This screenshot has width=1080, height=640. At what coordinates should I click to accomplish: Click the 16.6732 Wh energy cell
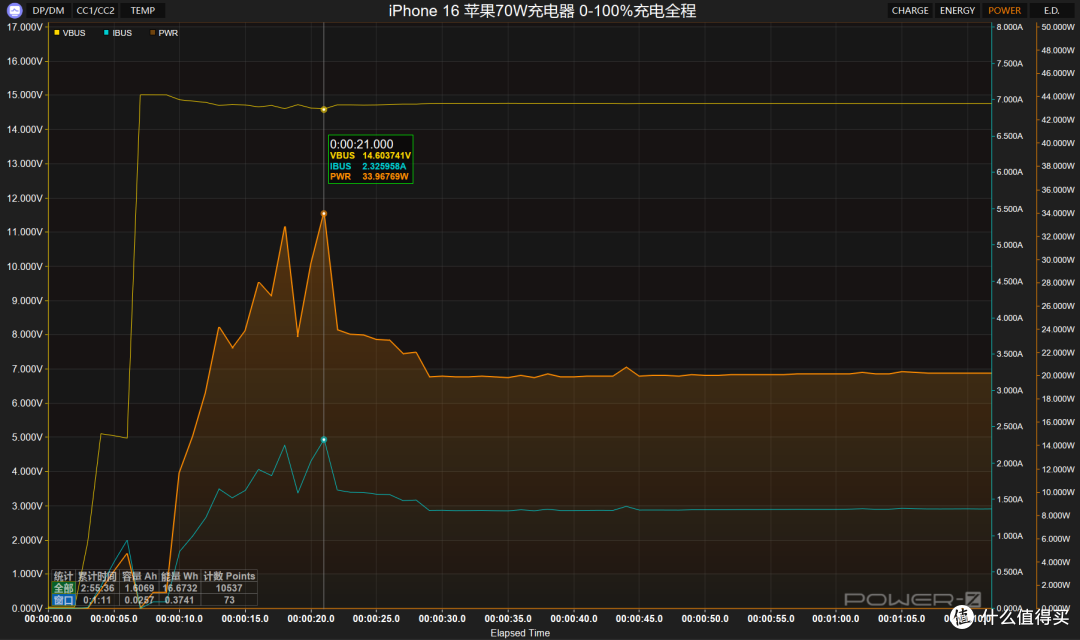tap(180, 588)
